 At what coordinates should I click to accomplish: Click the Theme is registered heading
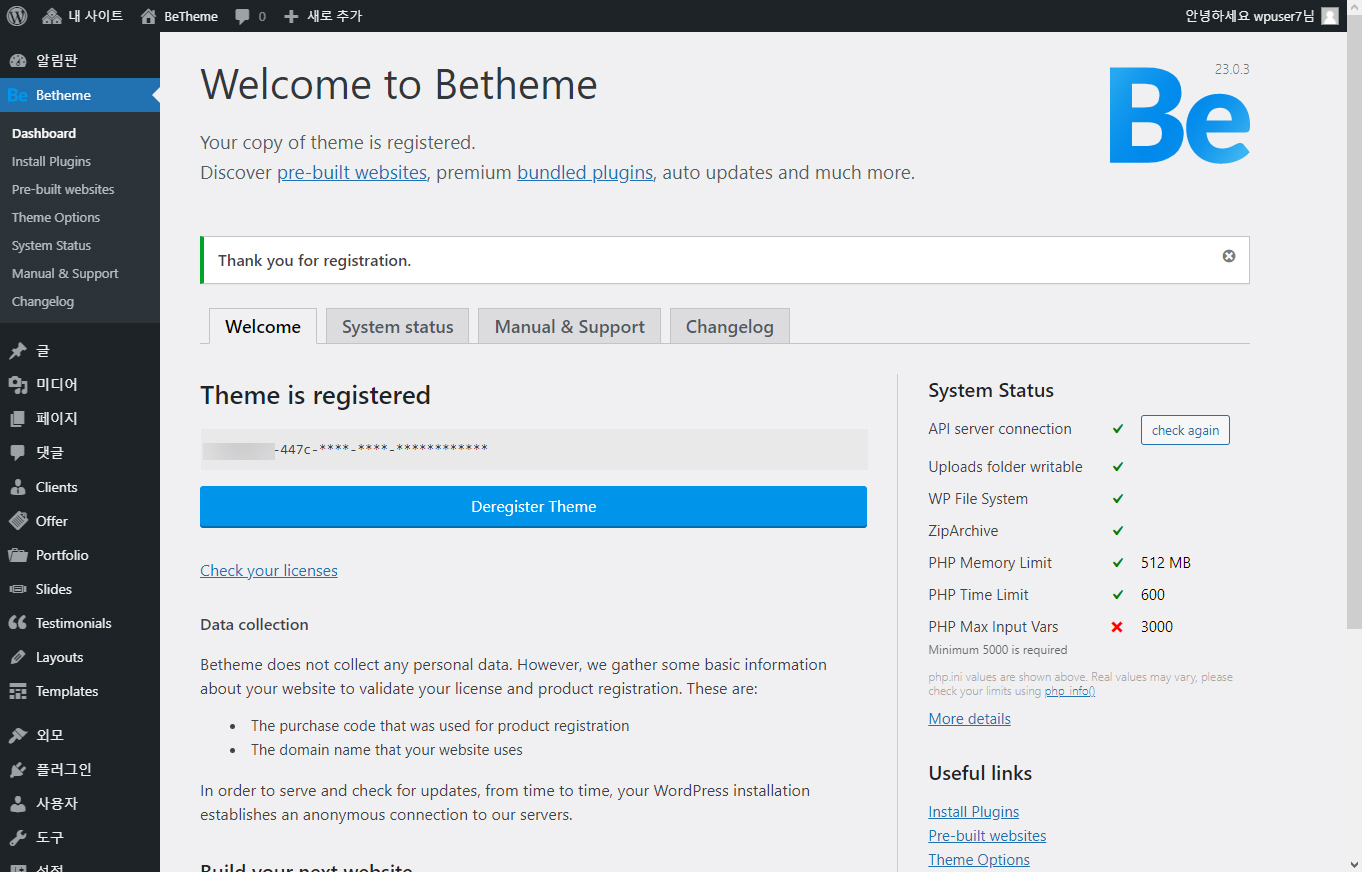click(x=315, y=395)
